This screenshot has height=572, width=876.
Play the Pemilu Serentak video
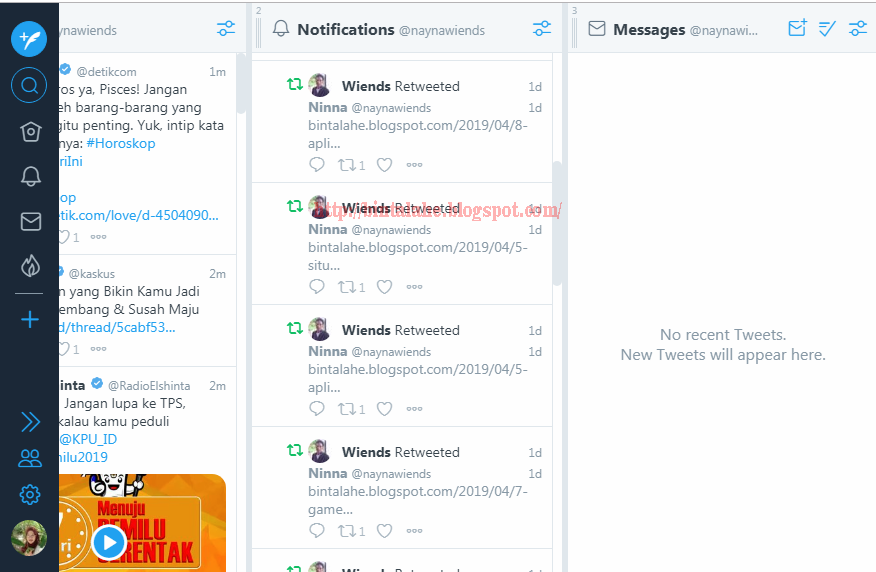(x=109, y=542)
